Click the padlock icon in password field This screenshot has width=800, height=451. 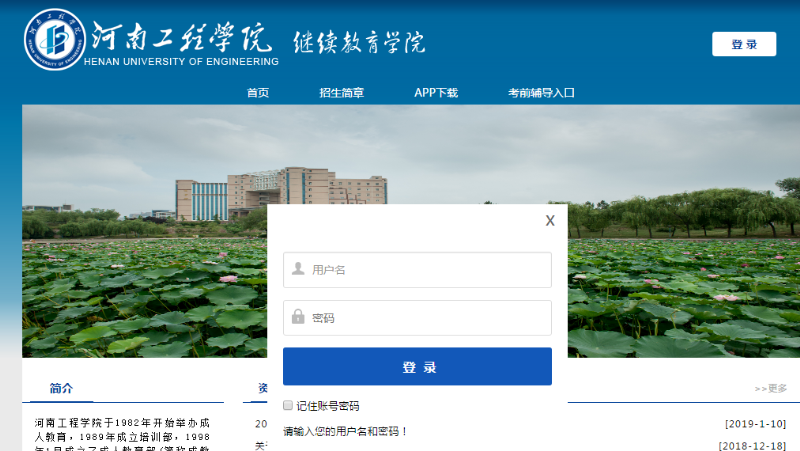[298, 316]
